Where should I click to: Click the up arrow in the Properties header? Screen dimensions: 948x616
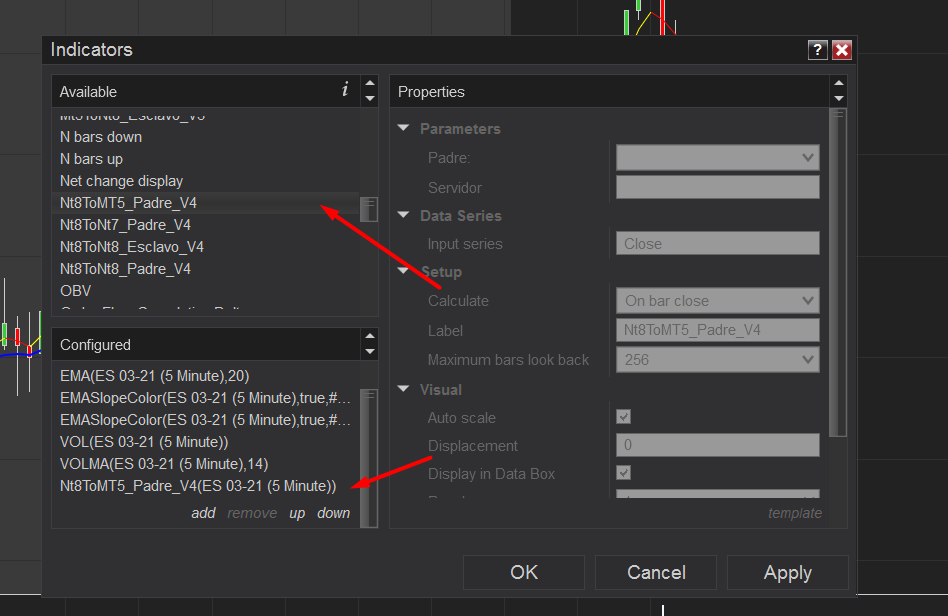pyautogui.click(x=838, y=85)
